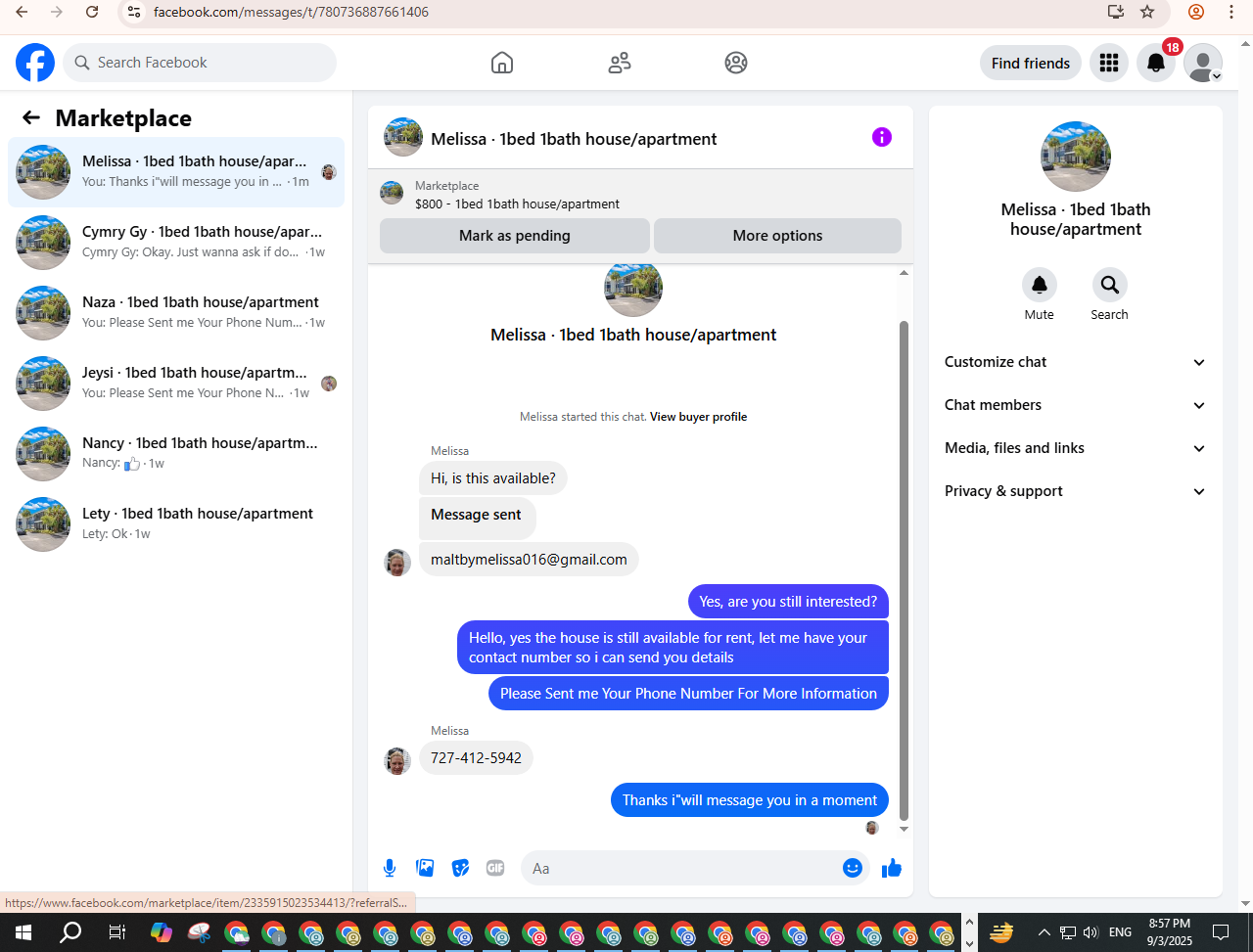The height and width of the screenshot is (952, 1253).
Task: Focus the Aa message input field
Action: pyautogui.click(x=683, y=868)
